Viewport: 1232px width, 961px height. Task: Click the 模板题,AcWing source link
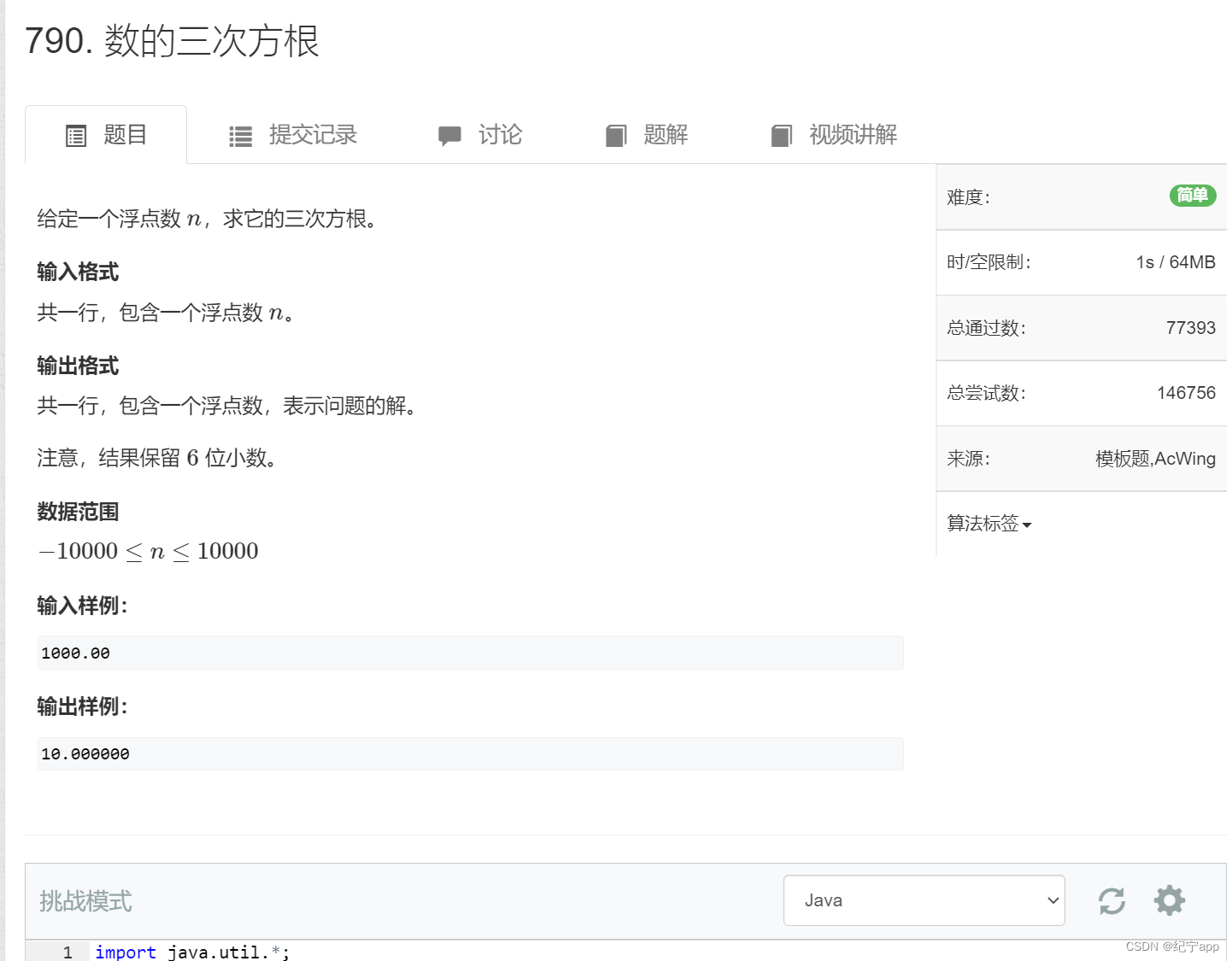1155,459
